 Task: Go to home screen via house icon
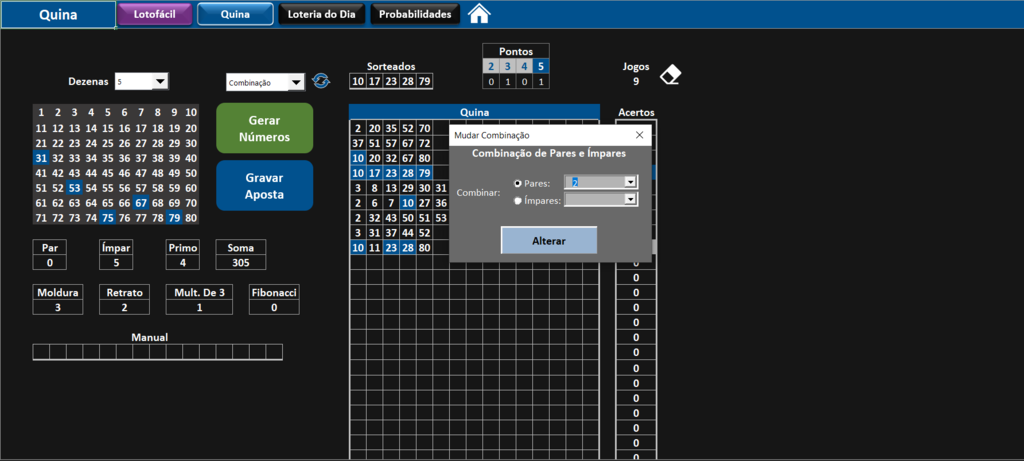(479, 14)
